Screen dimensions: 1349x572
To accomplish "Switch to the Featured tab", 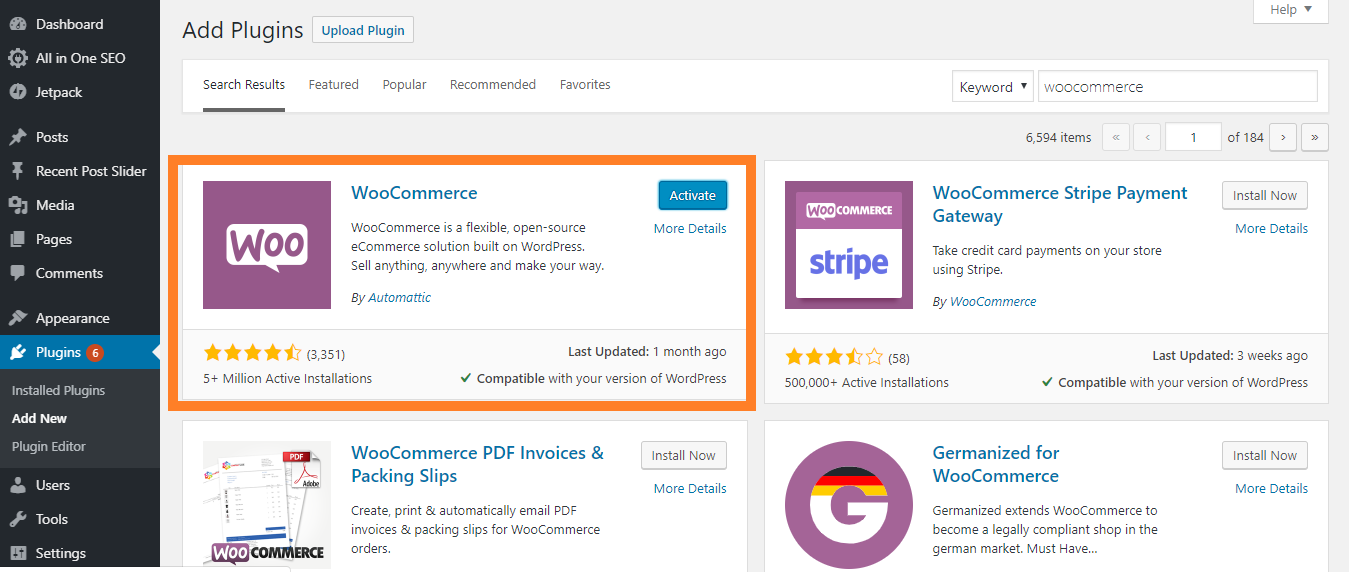I will (333, 85).
